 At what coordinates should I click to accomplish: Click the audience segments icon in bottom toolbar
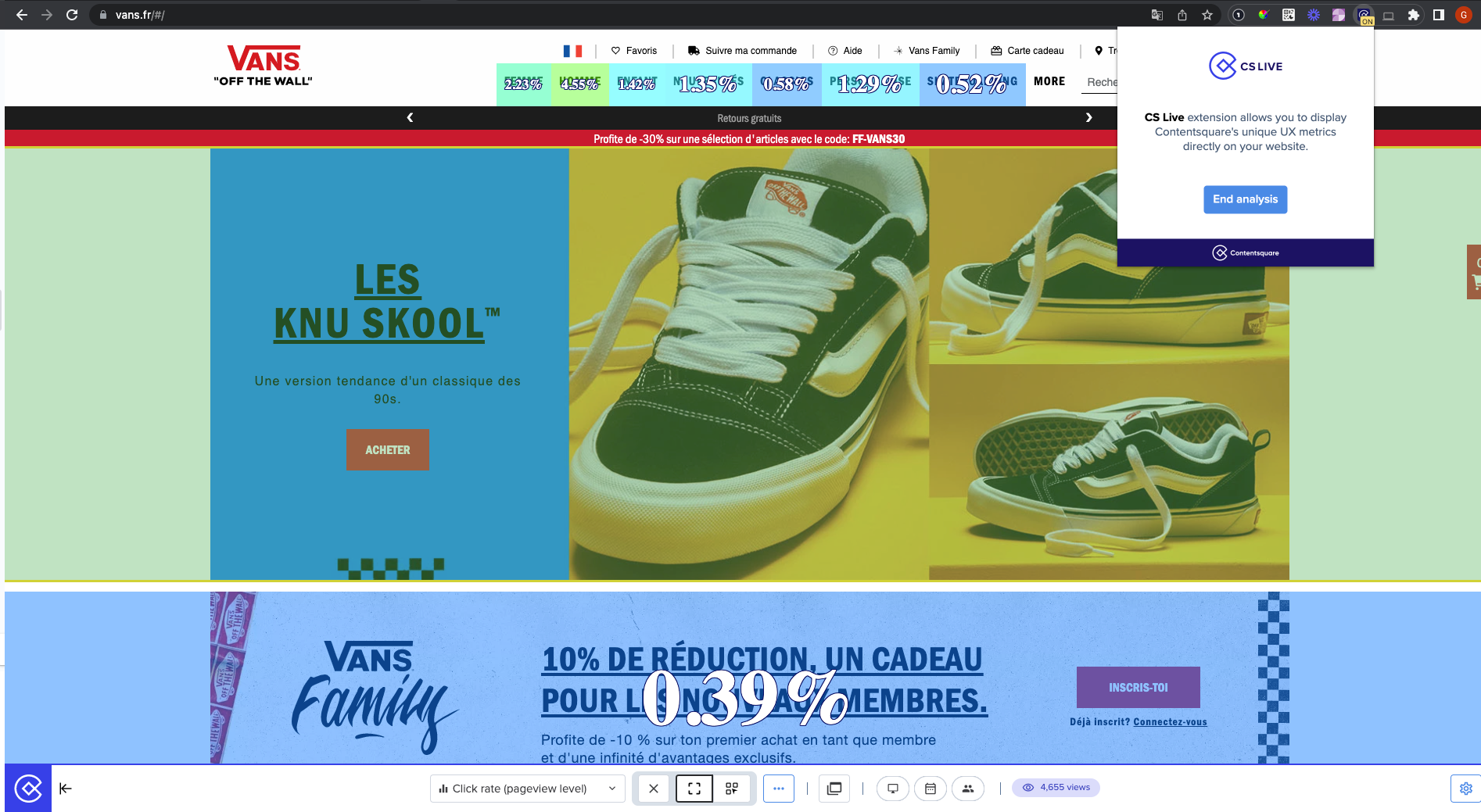click(x=968, y=789)
